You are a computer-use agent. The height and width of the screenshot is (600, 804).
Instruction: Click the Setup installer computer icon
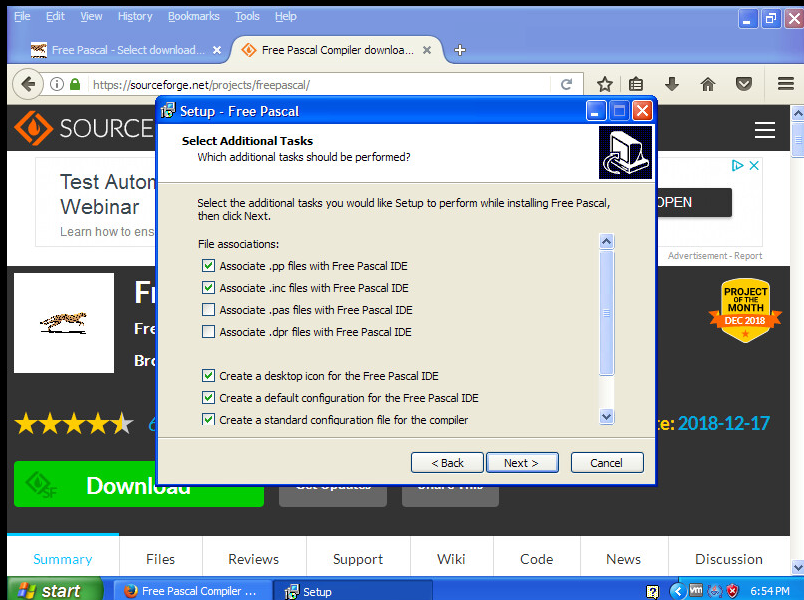(625, 152)
